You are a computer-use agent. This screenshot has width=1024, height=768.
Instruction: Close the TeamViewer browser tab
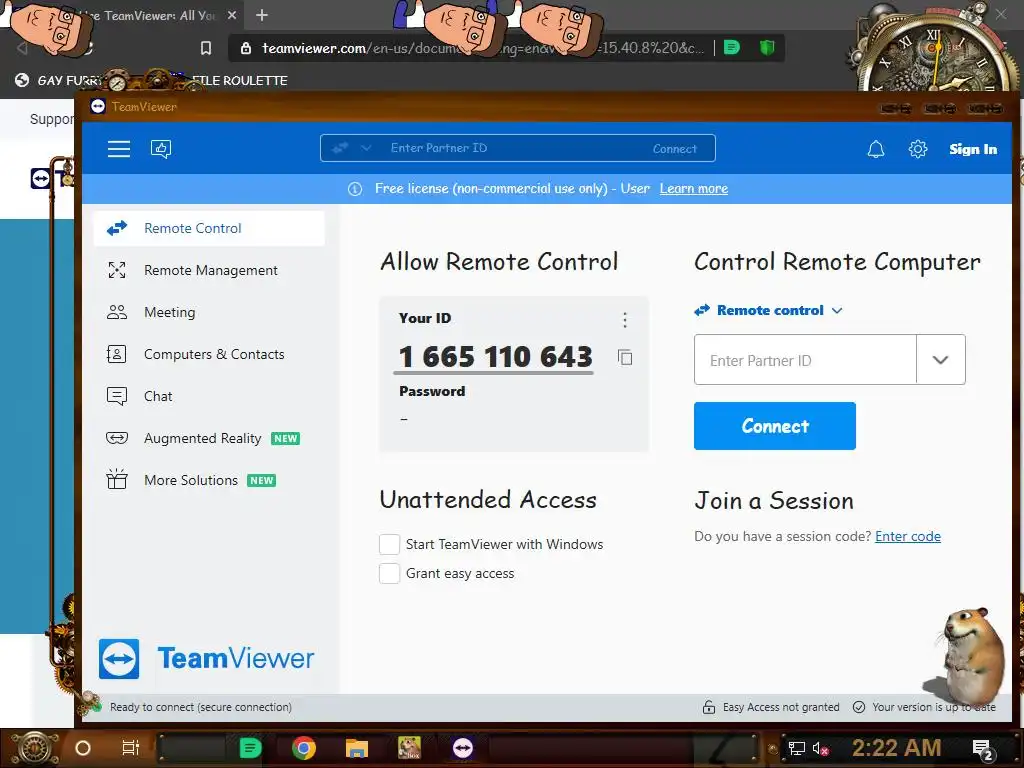point(232,15)
